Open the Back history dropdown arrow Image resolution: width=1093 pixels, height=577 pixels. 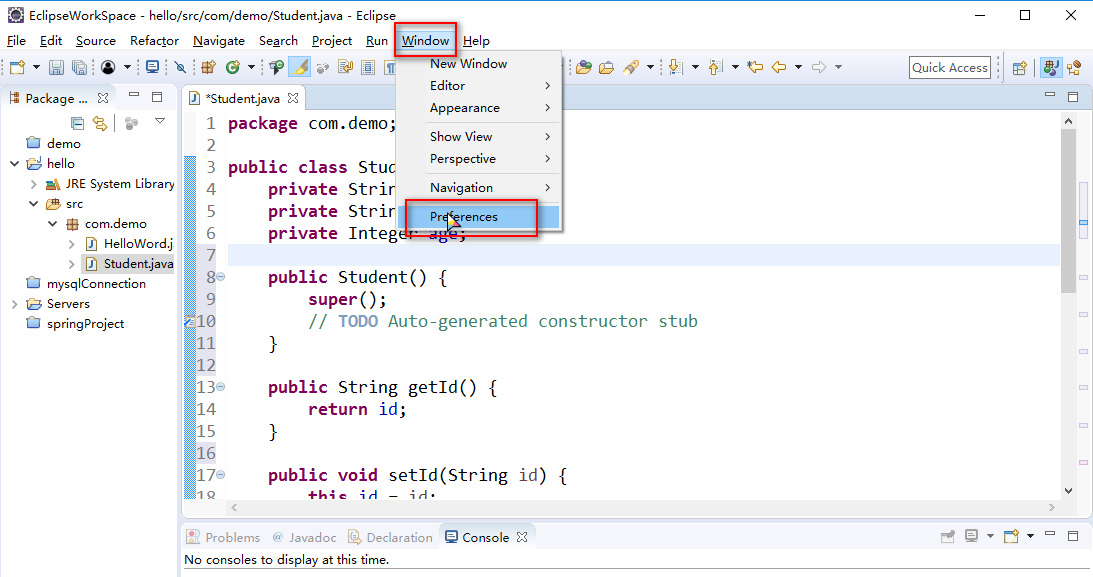point(798,68)
